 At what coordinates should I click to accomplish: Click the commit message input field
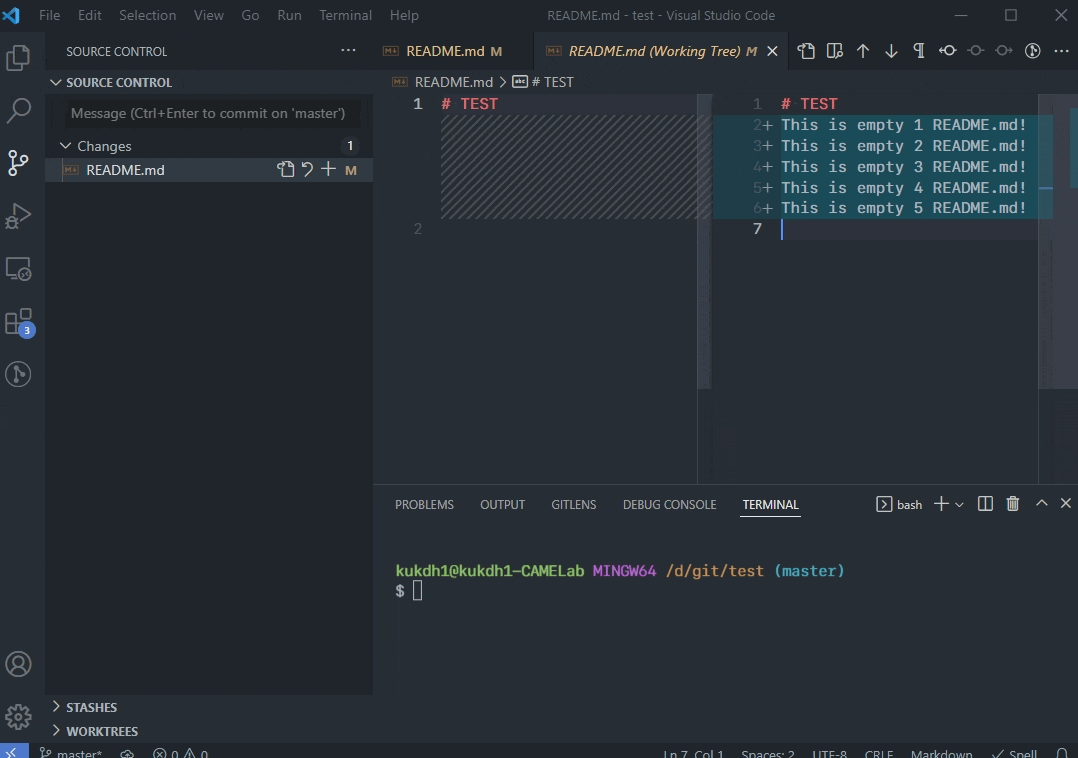(x=212, y=113)
